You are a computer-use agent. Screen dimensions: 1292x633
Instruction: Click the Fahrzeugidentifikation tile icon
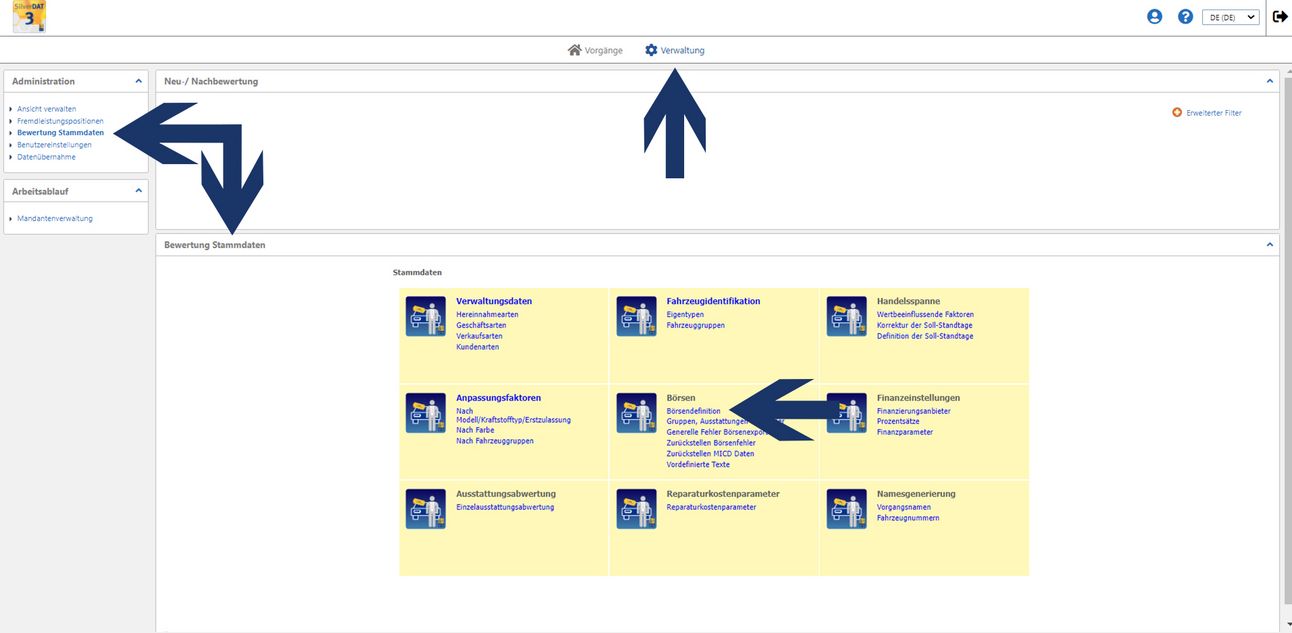[636, 316]
